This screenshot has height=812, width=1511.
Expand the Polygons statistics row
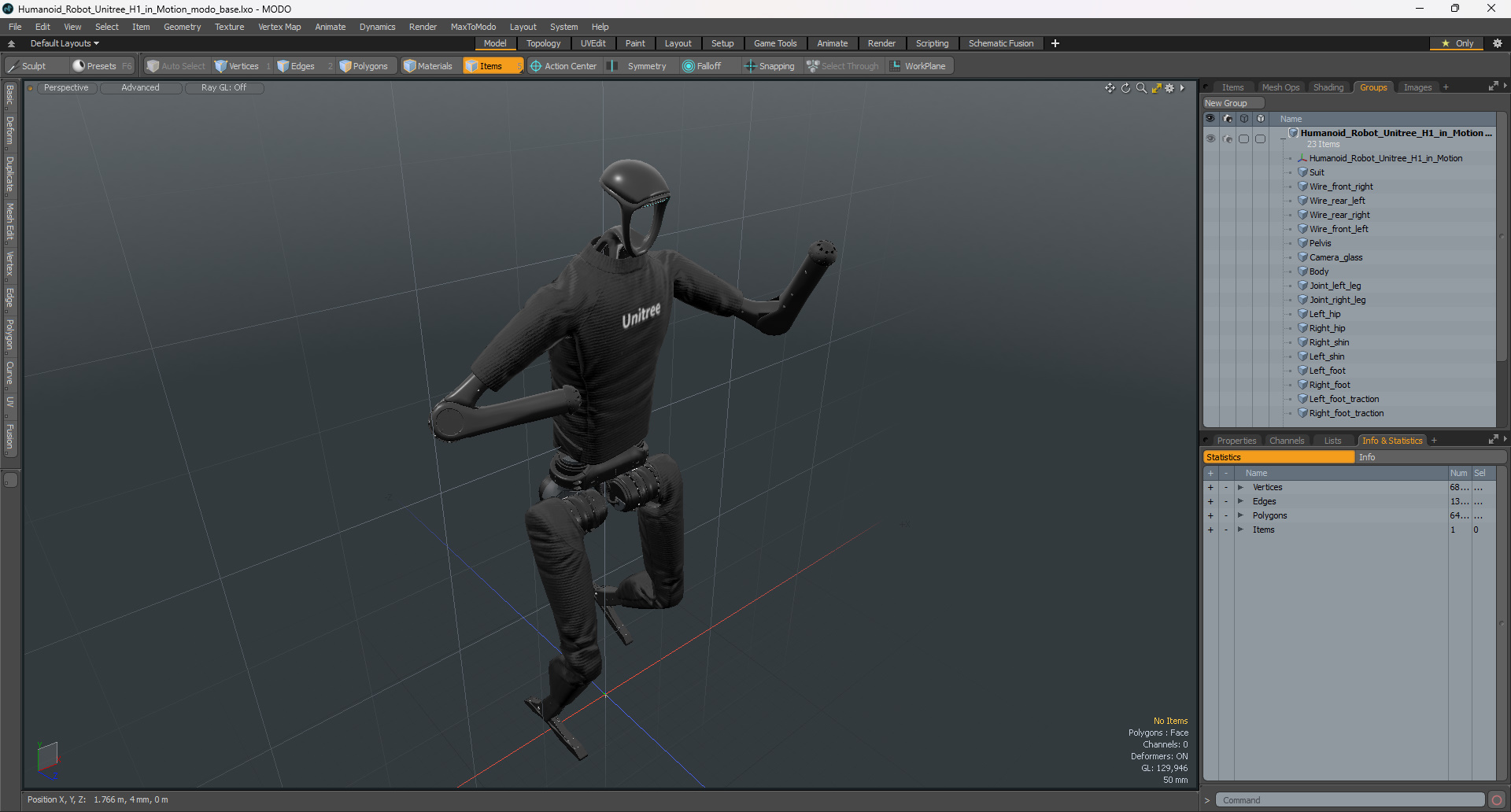click(x=1240, y=516)
